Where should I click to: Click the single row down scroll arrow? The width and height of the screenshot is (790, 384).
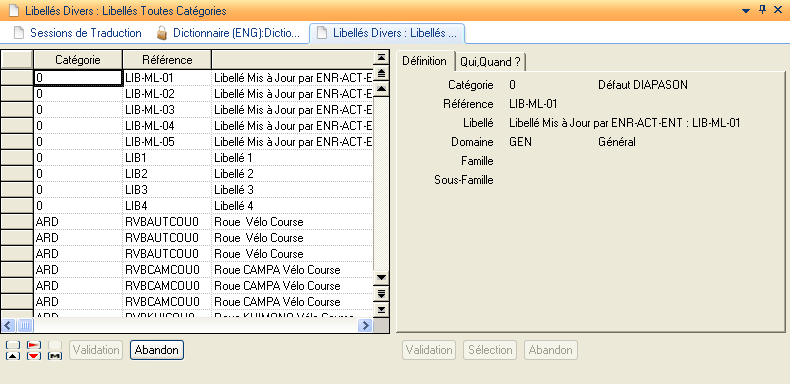(x=381, y=278)
